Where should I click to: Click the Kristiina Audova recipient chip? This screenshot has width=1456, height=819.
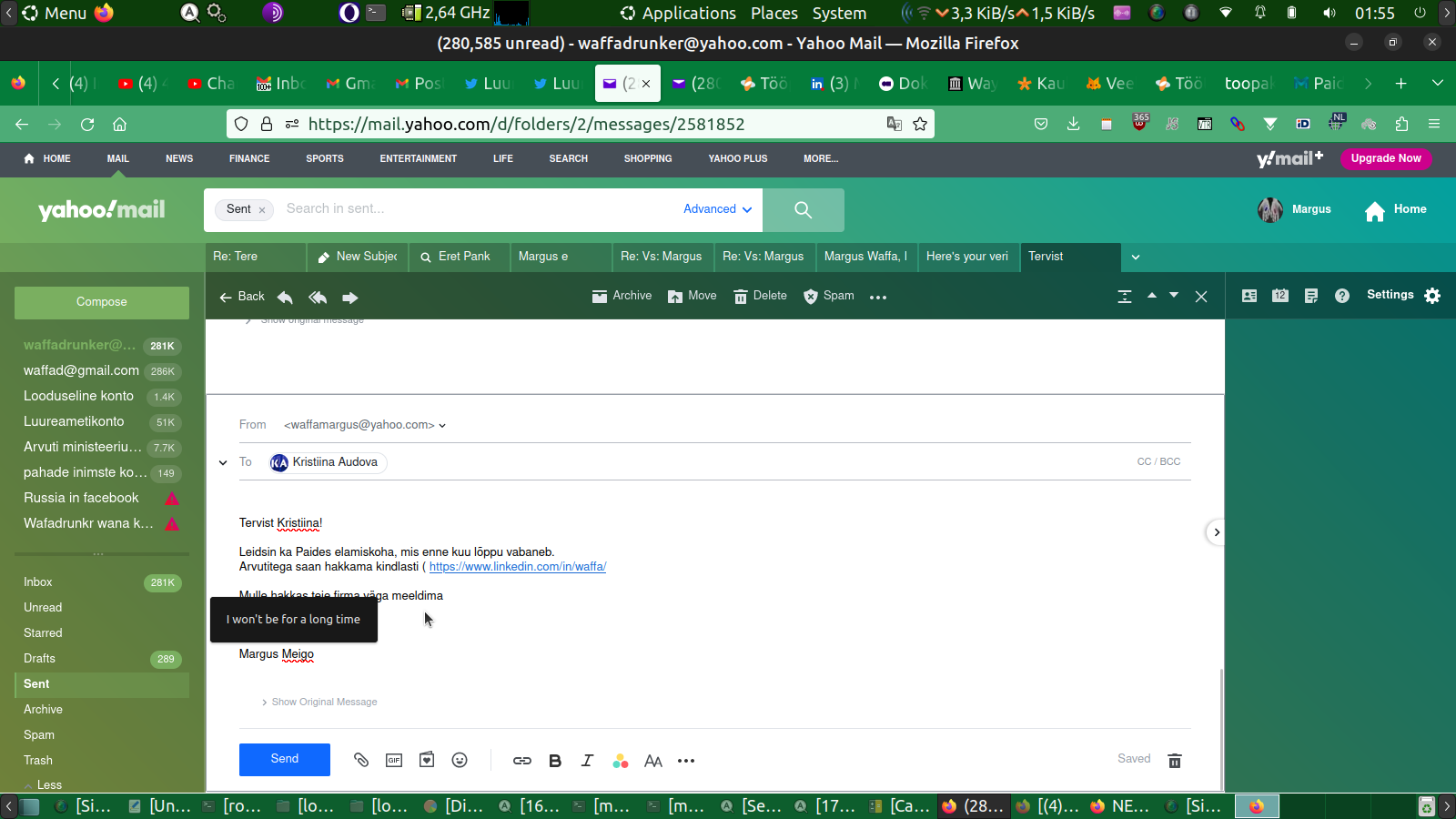coord(328,462)
